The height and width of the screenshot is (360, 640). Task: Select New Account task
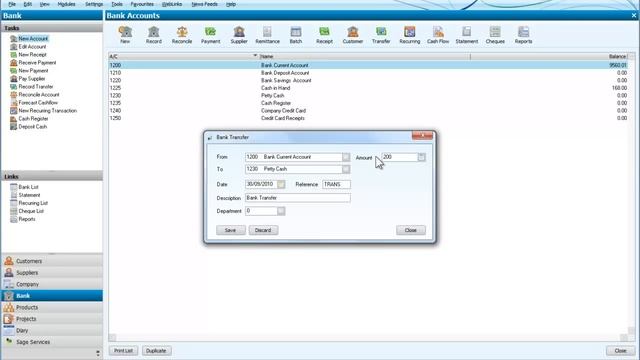click(33, 38)
